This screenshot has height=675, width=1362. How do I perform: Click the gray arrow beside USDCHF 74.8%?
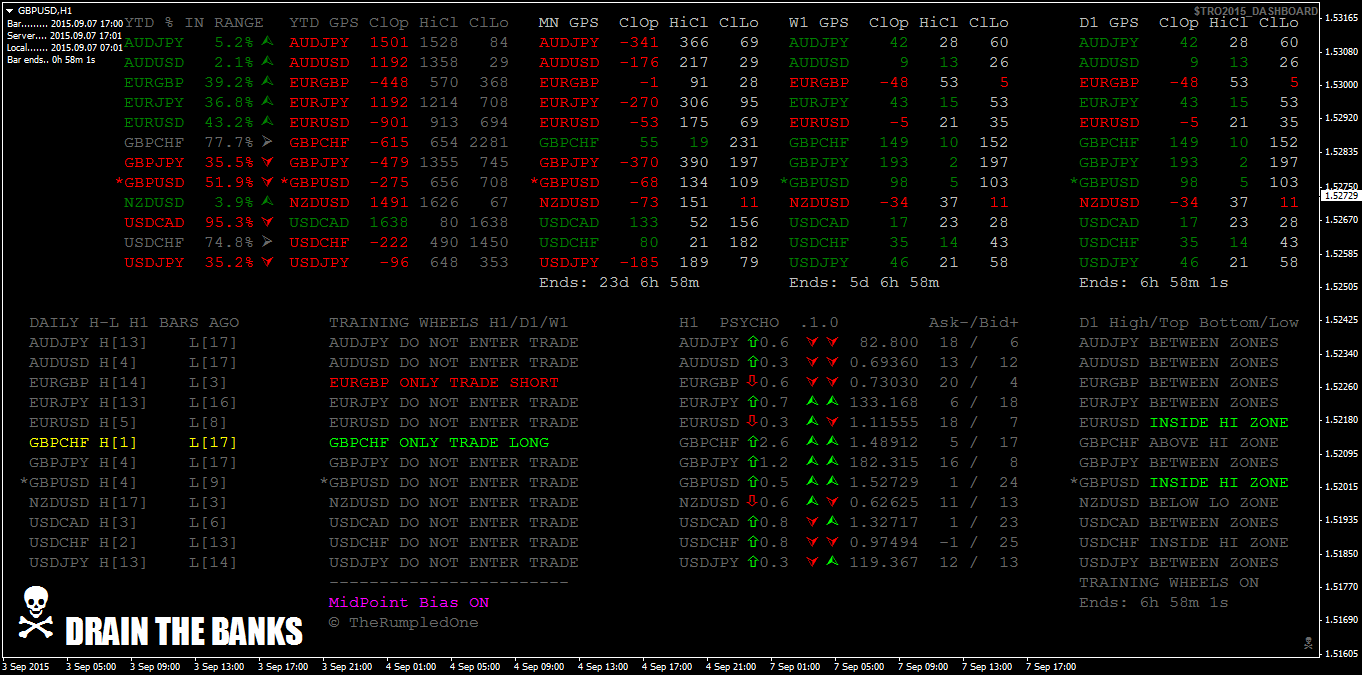click(x=267, y=242)
